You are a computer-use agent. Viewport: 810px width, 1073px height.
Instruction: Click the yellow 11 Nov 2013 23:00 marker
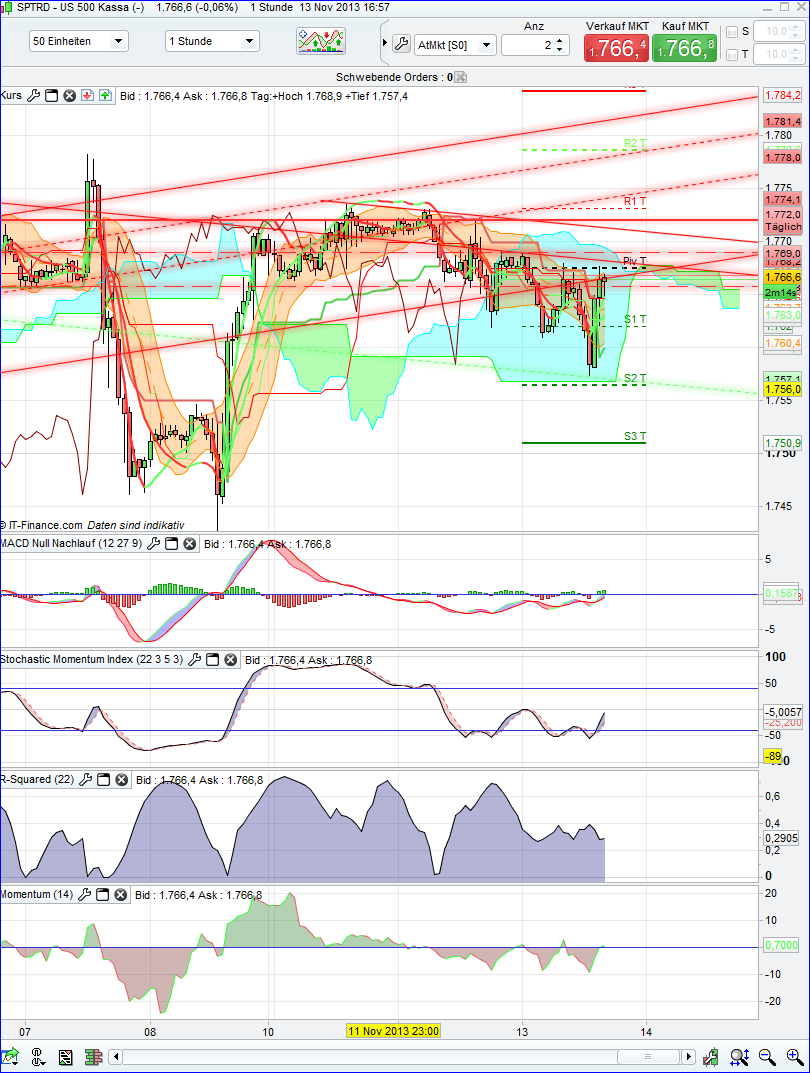click(x=393, y=1031)
